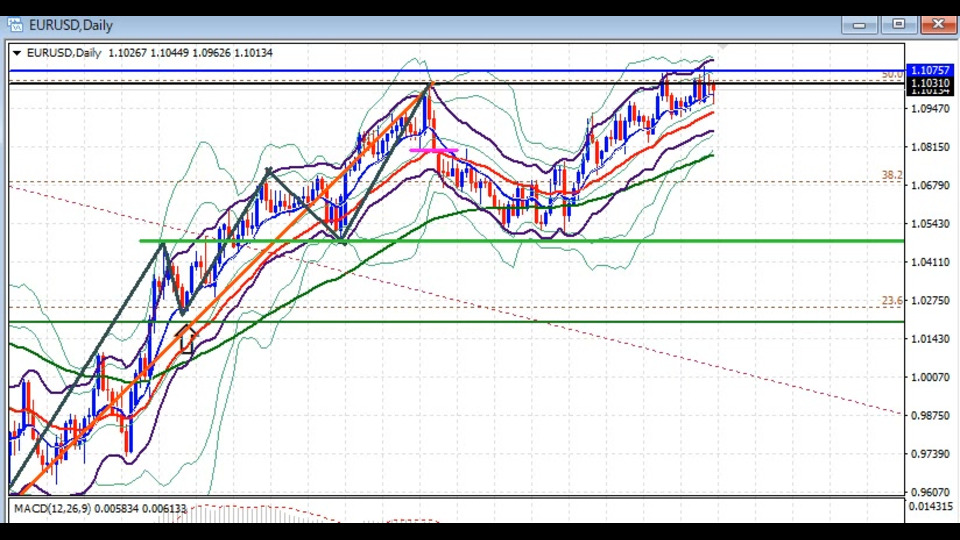Minimize the EURUSD Daily chart window

tap(859, 25)
